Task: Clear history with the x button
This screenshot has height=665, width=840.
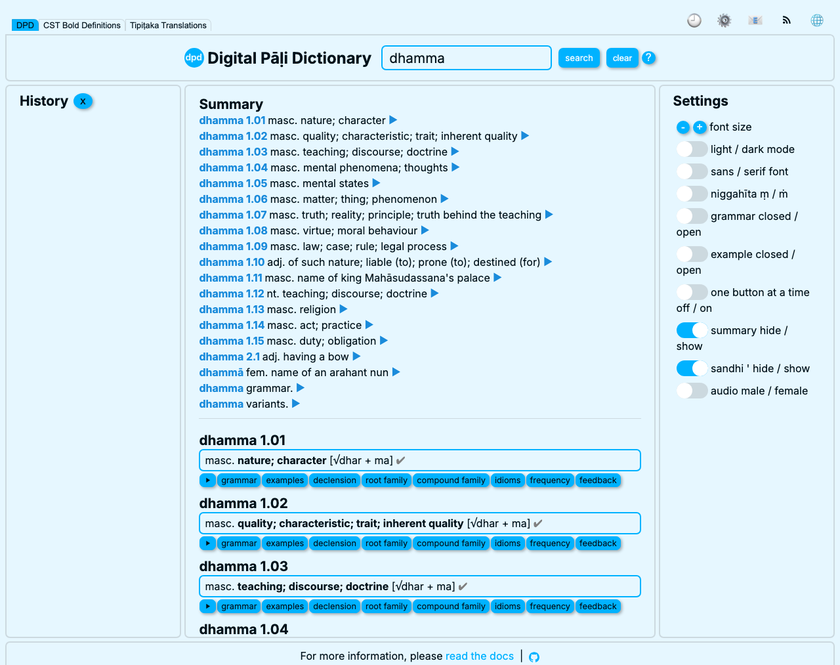Action: [83, 101]
